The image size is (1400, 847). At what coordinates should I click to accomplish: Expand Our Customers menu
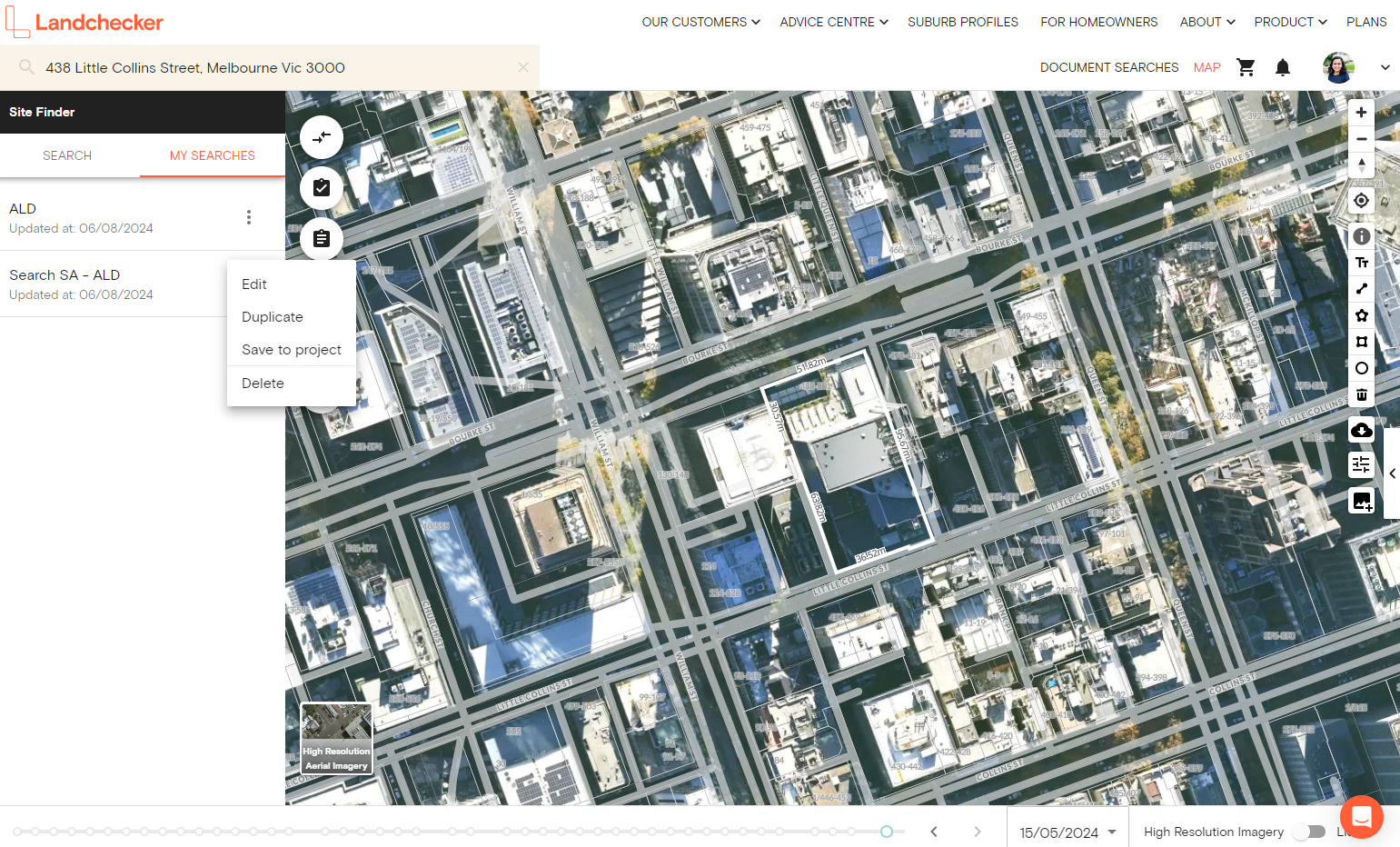[700, 22]
